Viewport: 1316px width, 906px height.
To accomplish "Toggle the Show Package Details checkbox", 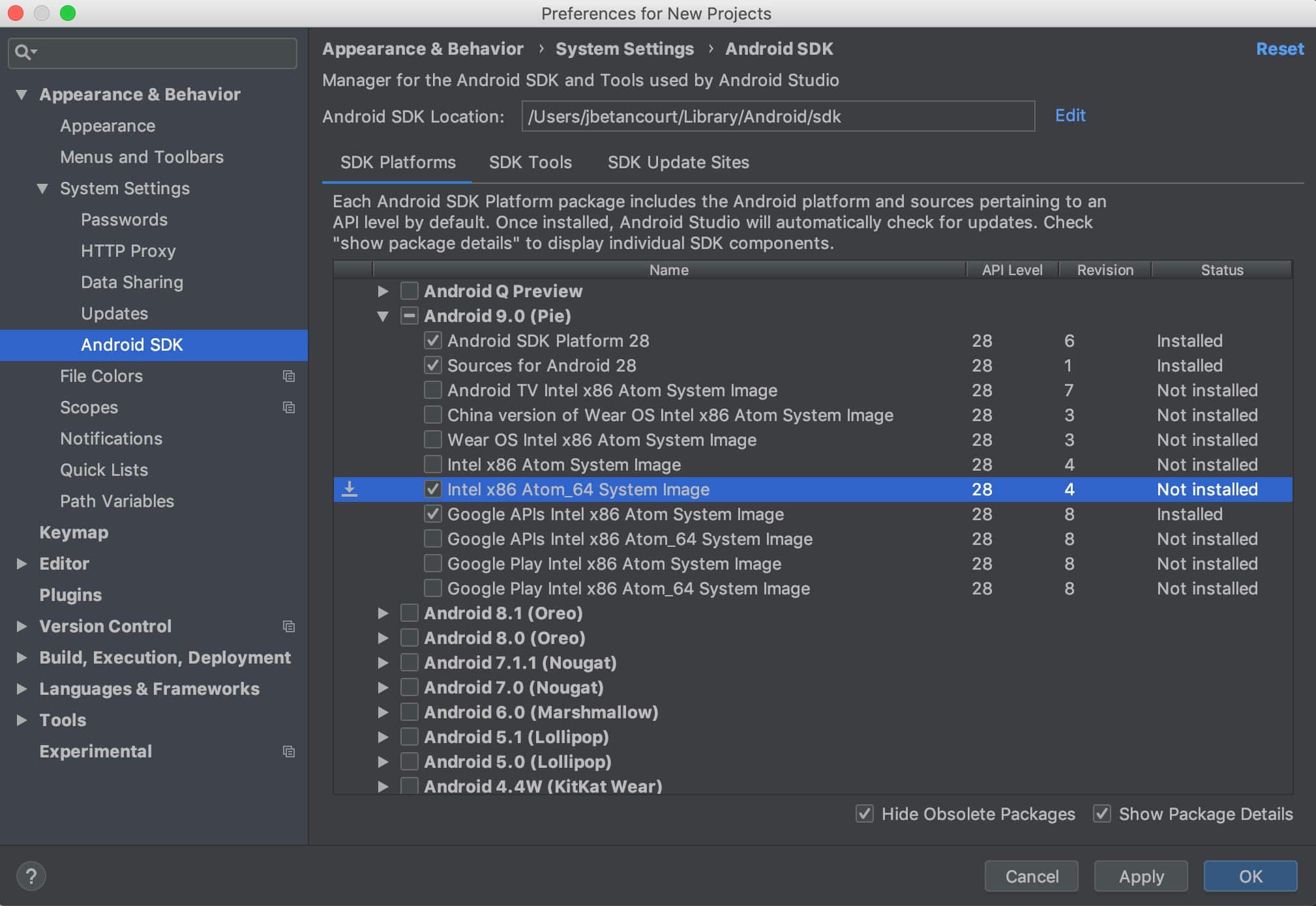I will [1102, 813].
